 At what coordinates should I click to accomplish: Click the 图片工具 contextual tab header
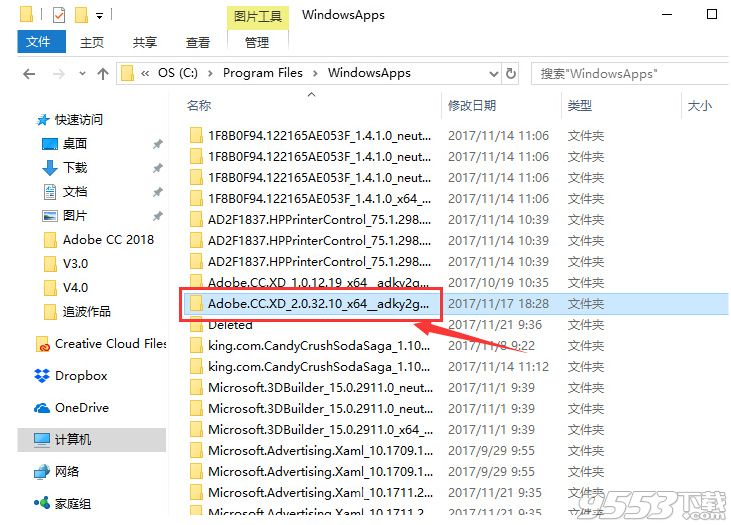[x=257, y=17]
